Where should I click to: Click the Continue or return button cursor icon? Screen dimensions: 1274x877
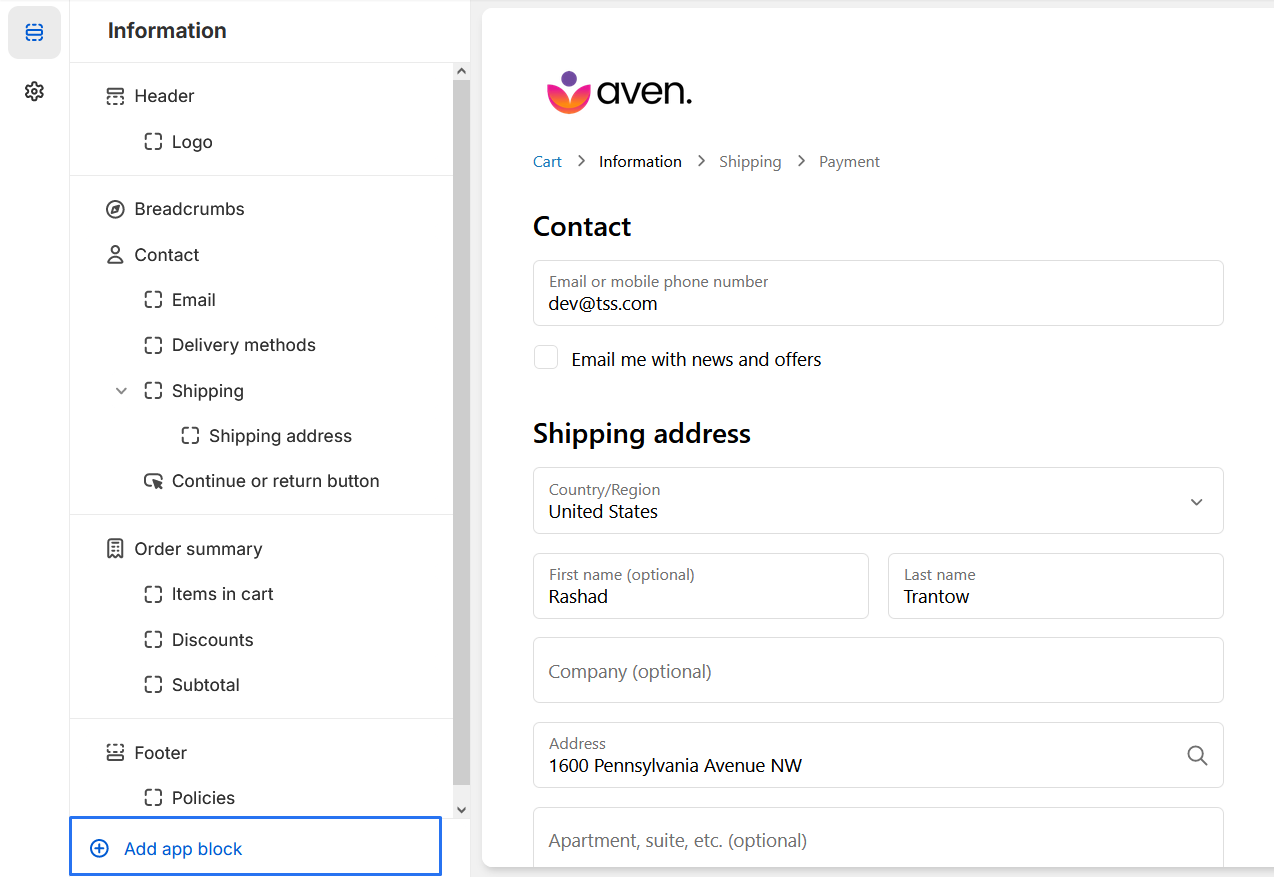pyautogui.click(x=153, y=481)
